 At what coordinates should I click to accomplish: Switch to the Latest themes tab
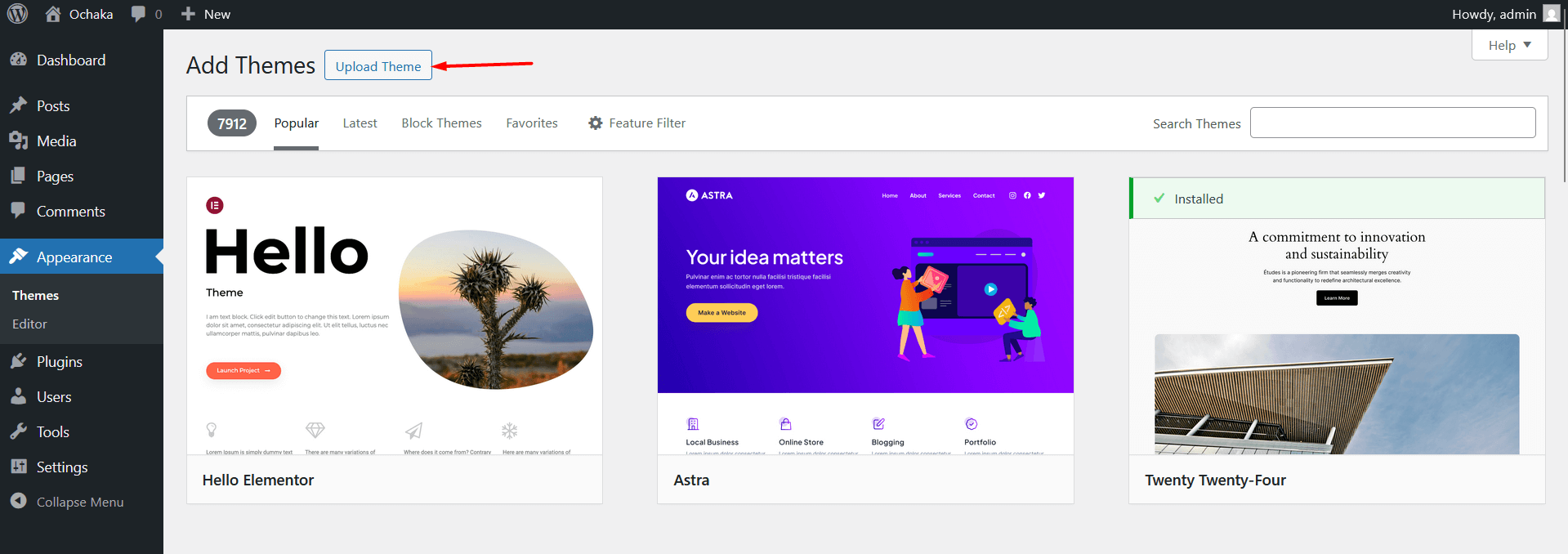(360, 123)
